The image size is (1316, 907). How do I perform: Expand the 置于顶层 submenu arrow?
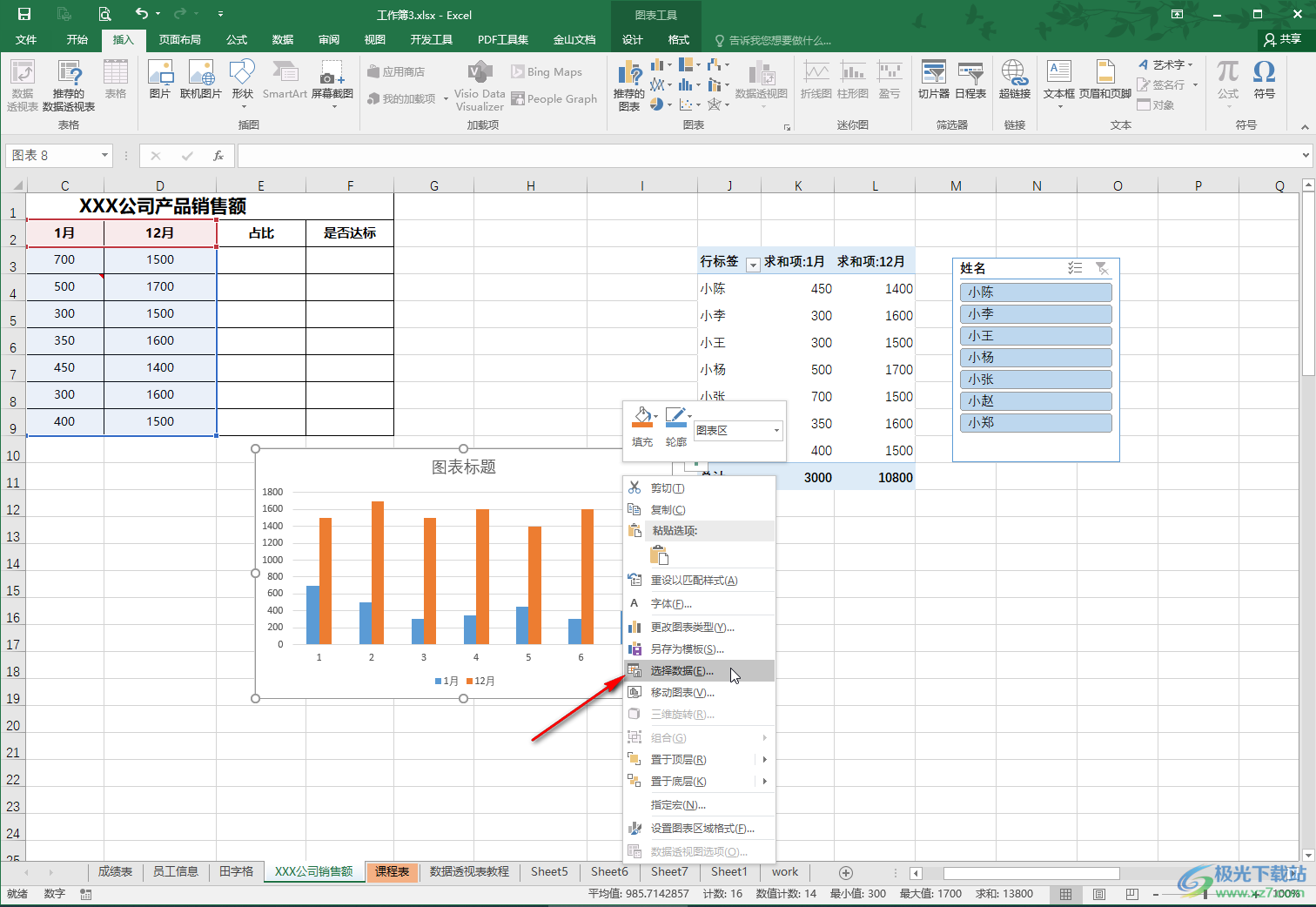click(x=765, y=760)
